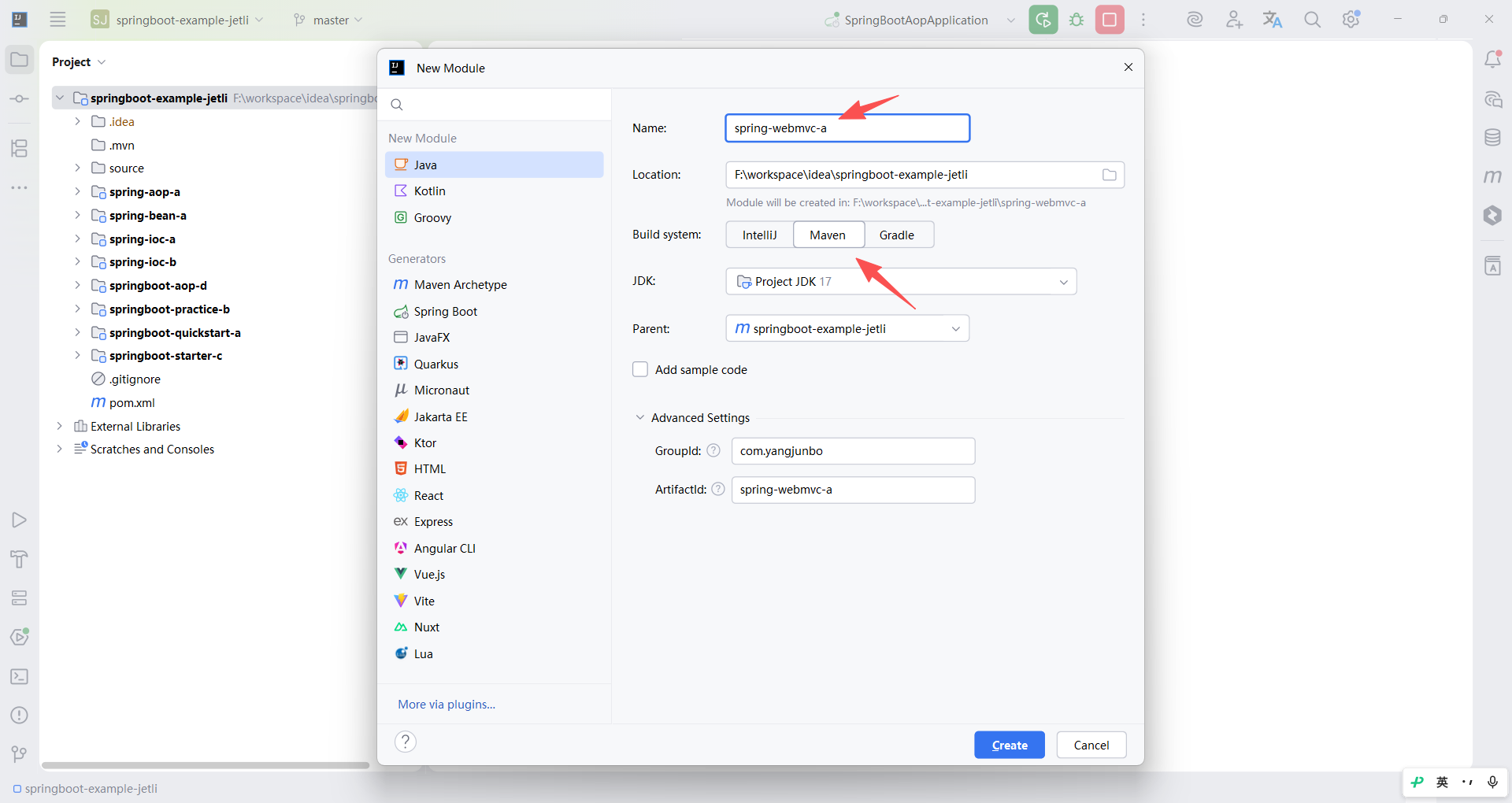This screenshot has width=1512, height=803.
Task: Open Code With Me user icon
Action: 1234,20
